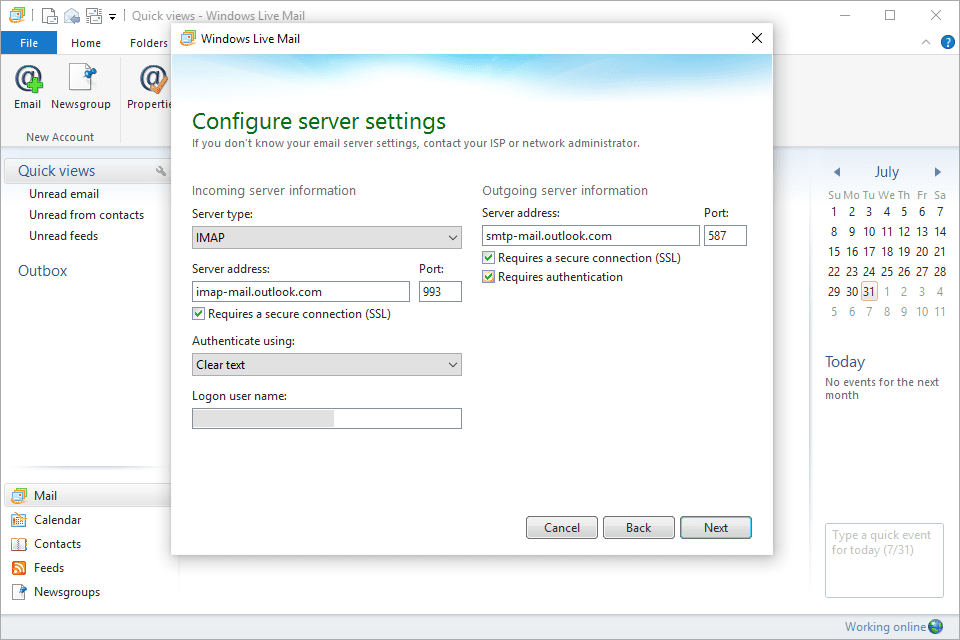Click the incoming Port field showing 993
The width and height of the screenshot is (960, 640).
(440, 292)
